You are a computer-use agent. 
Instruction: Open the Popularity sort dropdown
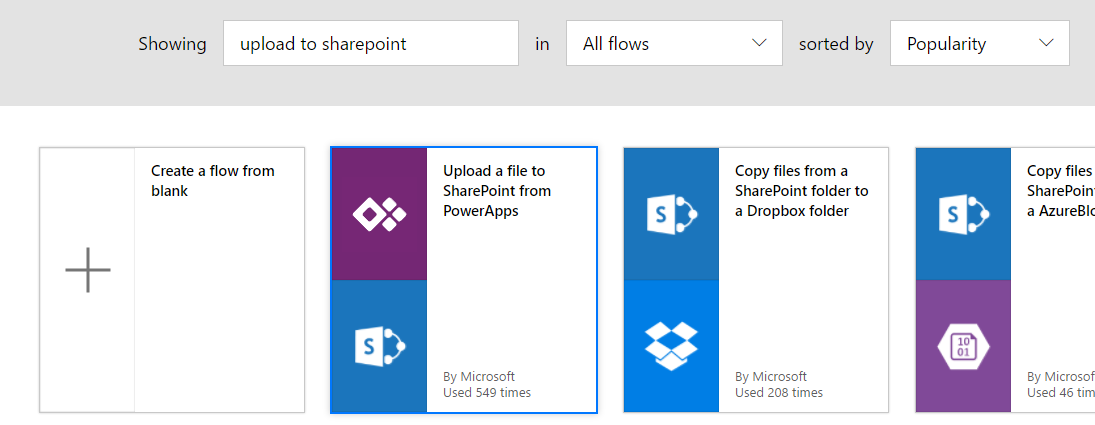pos(979,44)
